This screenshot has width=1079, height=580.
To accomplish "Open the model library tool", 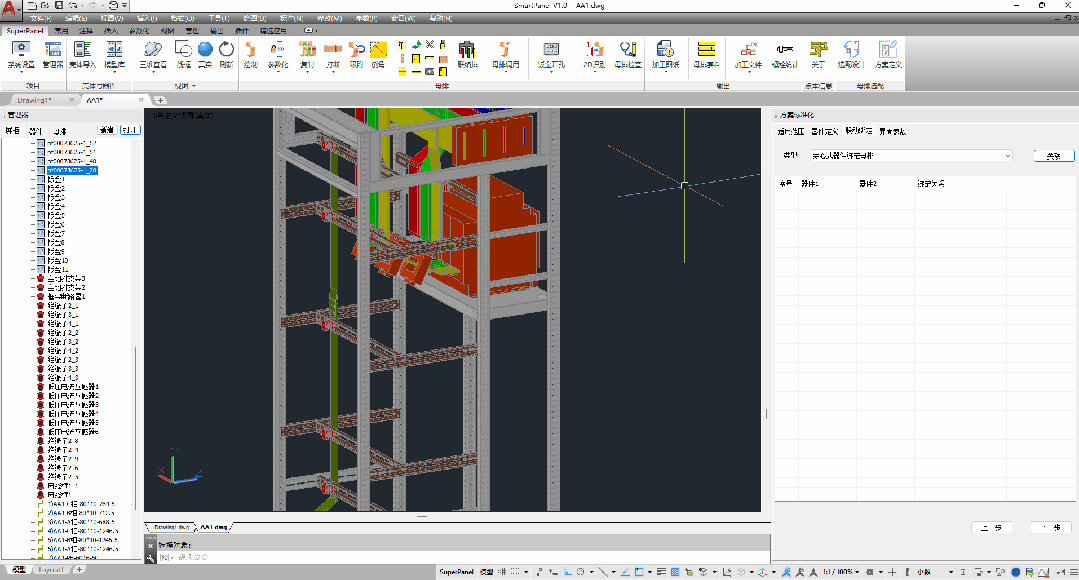I will tap(114, 54).
